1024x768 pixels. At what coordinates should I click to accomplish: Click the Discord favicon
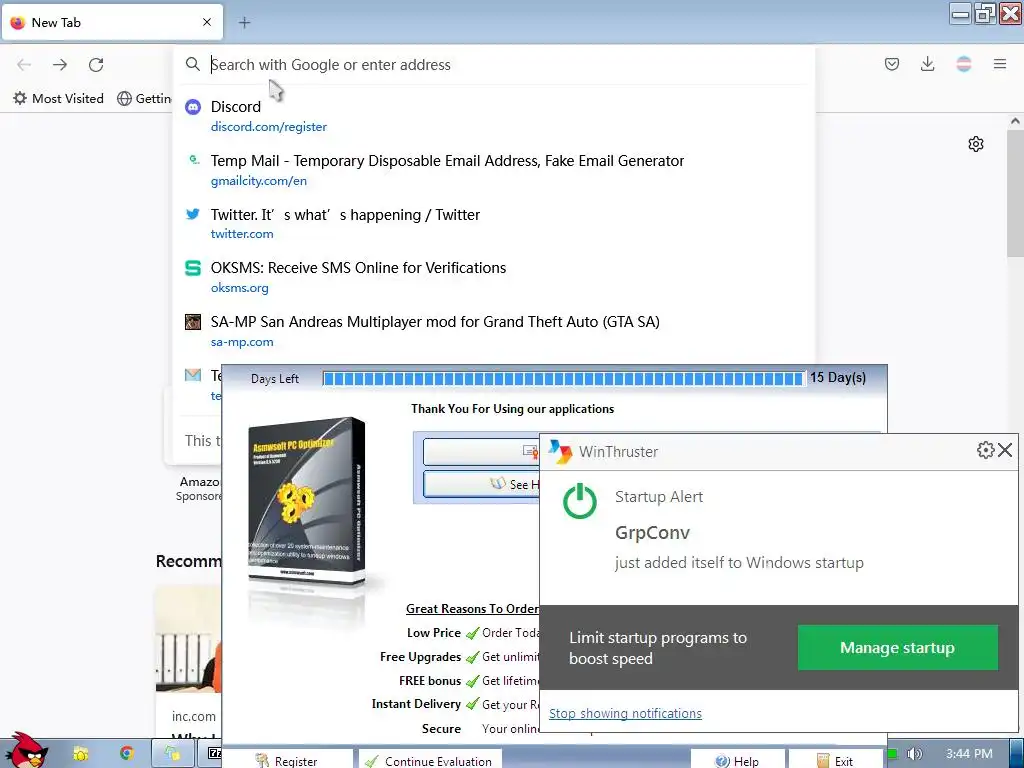(x=193, y=106)
